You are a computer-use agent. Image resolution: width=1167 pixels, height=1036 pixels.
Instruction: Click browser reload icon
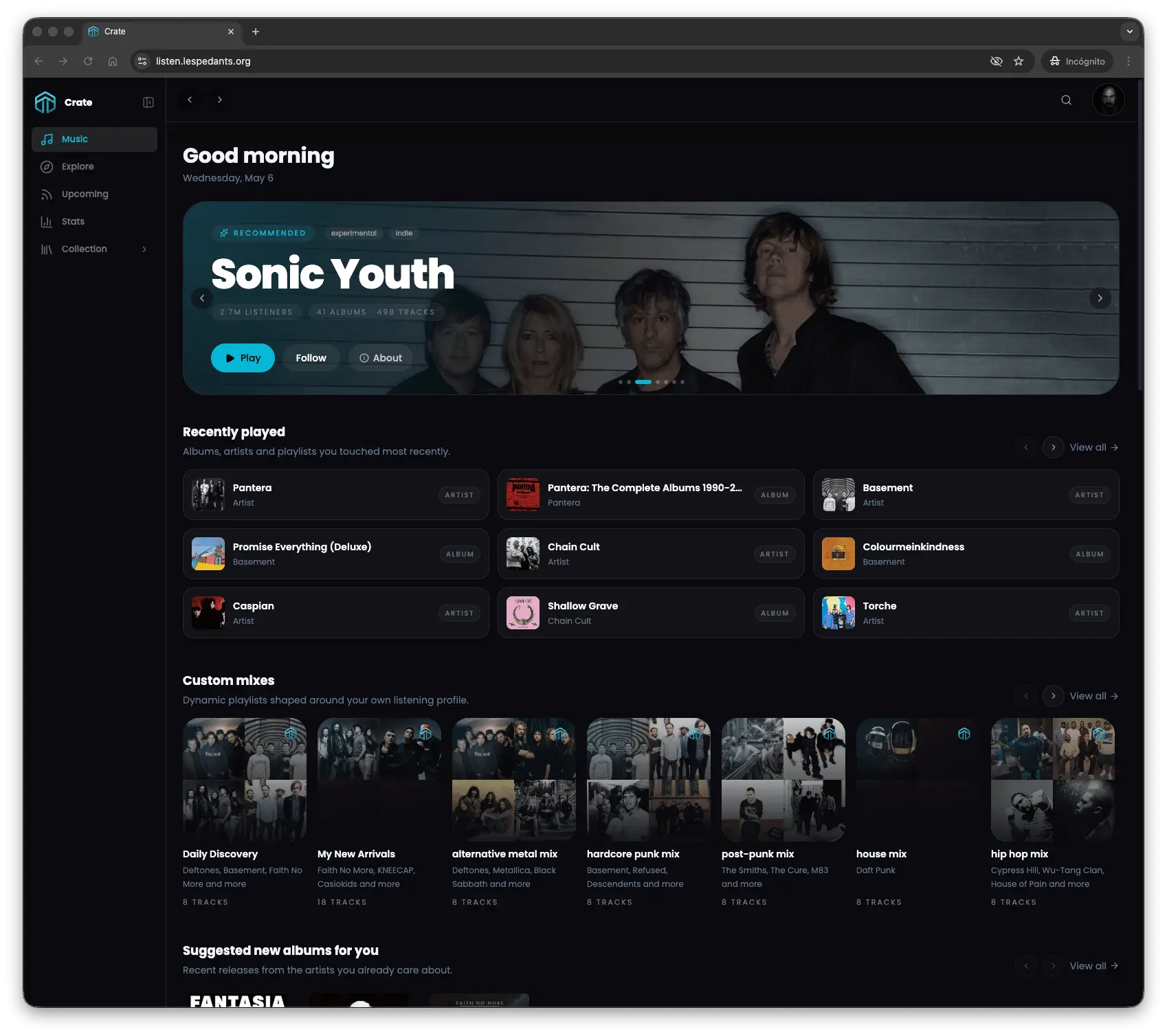pos(88,61)
